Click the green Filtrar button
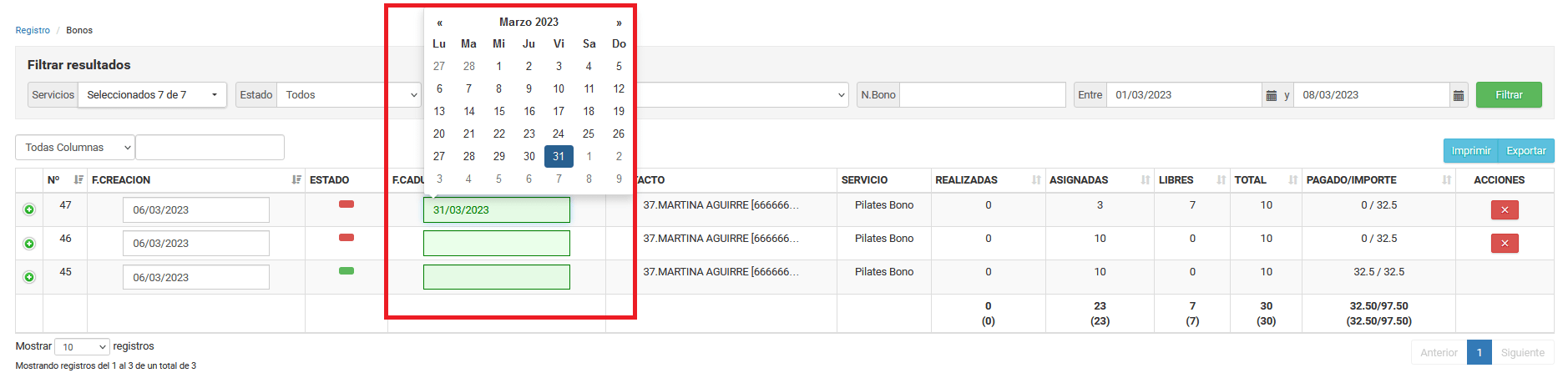Image resolution: width=1568 pixels, height=383 pixels. (x=1508, y=95)
